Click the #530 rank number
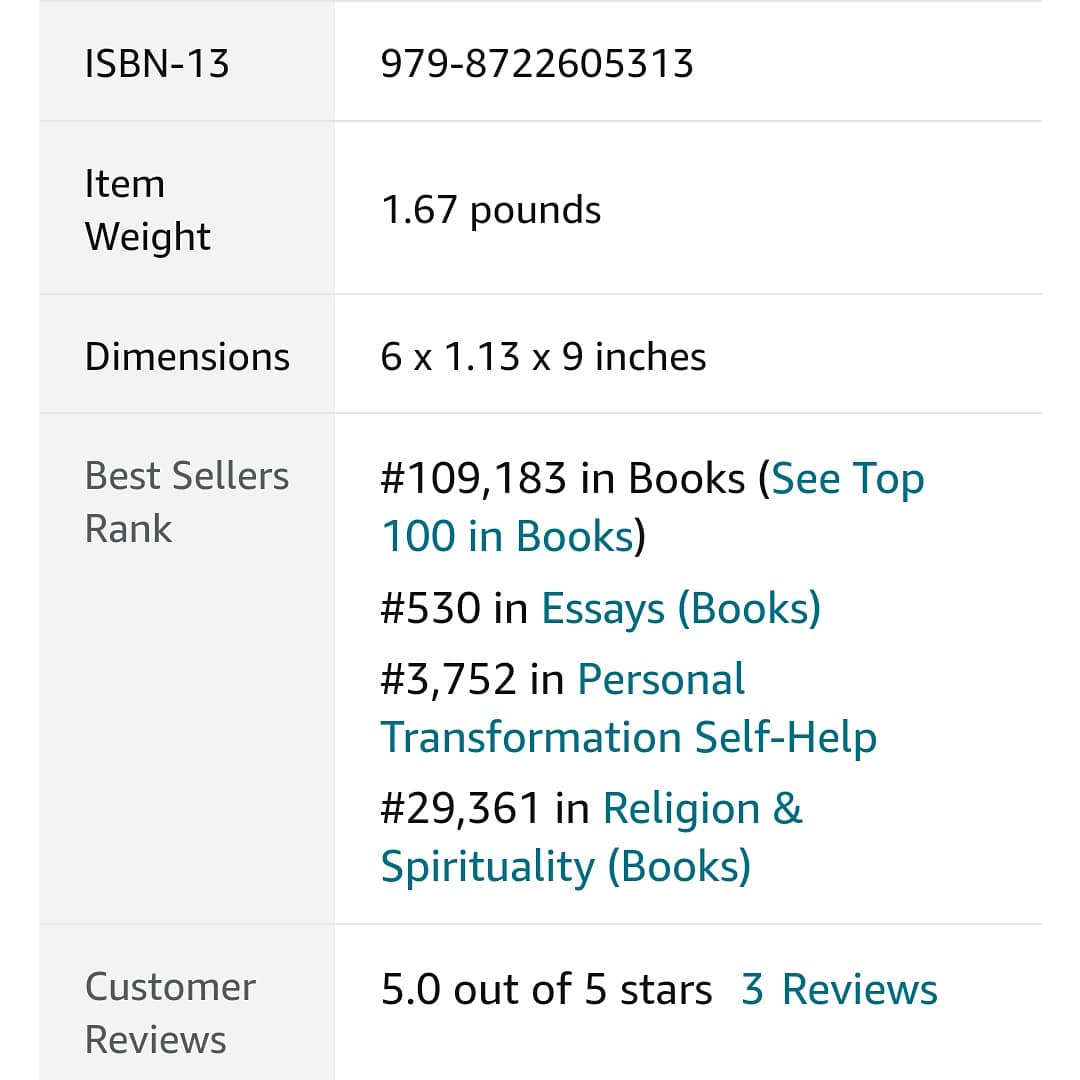This screenshot has width=1080, height=1080. [x=431, y=608]
